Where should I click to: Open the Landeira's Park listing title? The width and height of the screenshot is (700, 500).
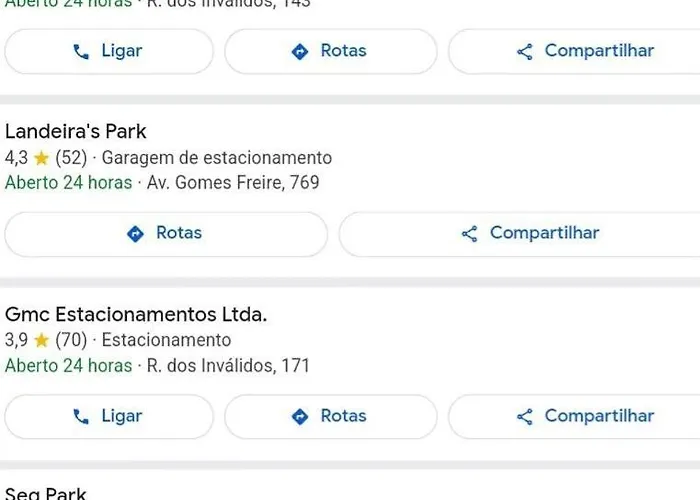(75, 132)
